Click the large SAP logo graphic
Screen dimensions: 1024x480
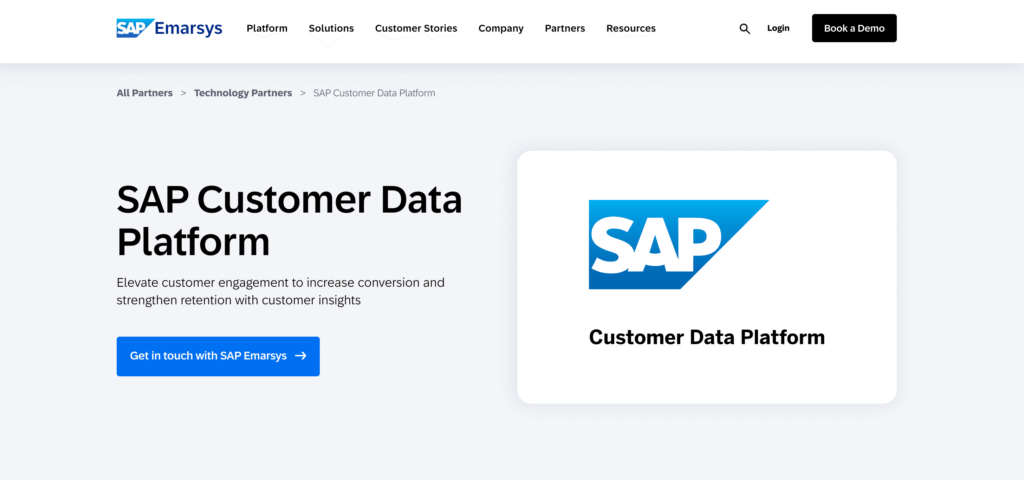679,245
